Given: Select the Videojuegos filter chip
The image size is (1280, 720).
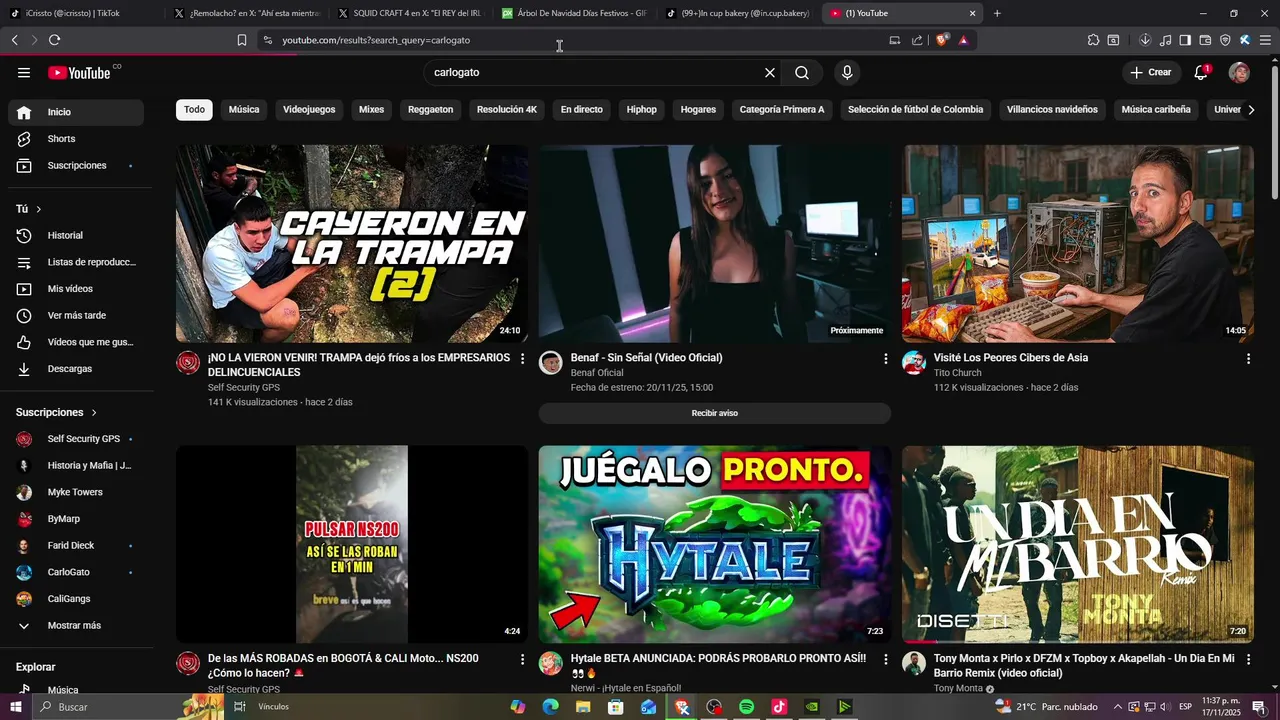Looking at the screenshot, I should 309,110.
